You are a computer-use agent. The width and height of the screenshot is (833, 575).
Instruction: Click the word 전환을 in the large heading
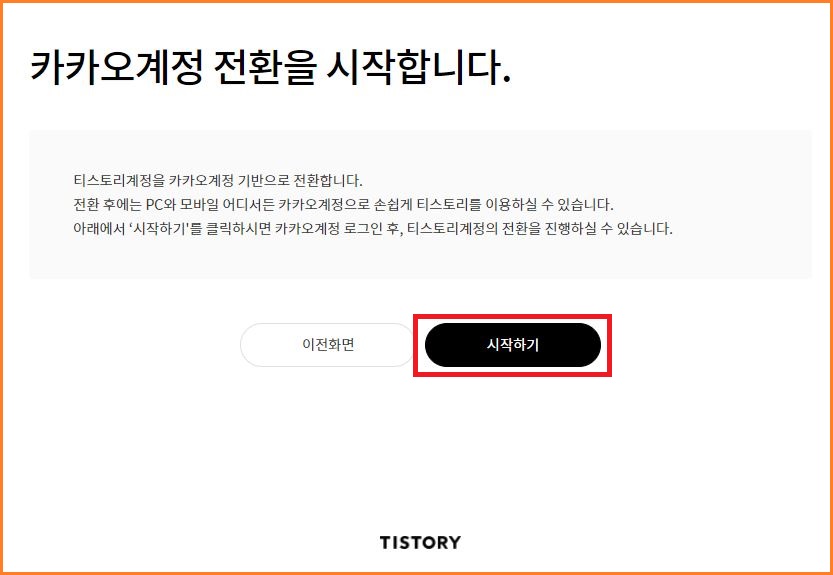coord(265,68)
